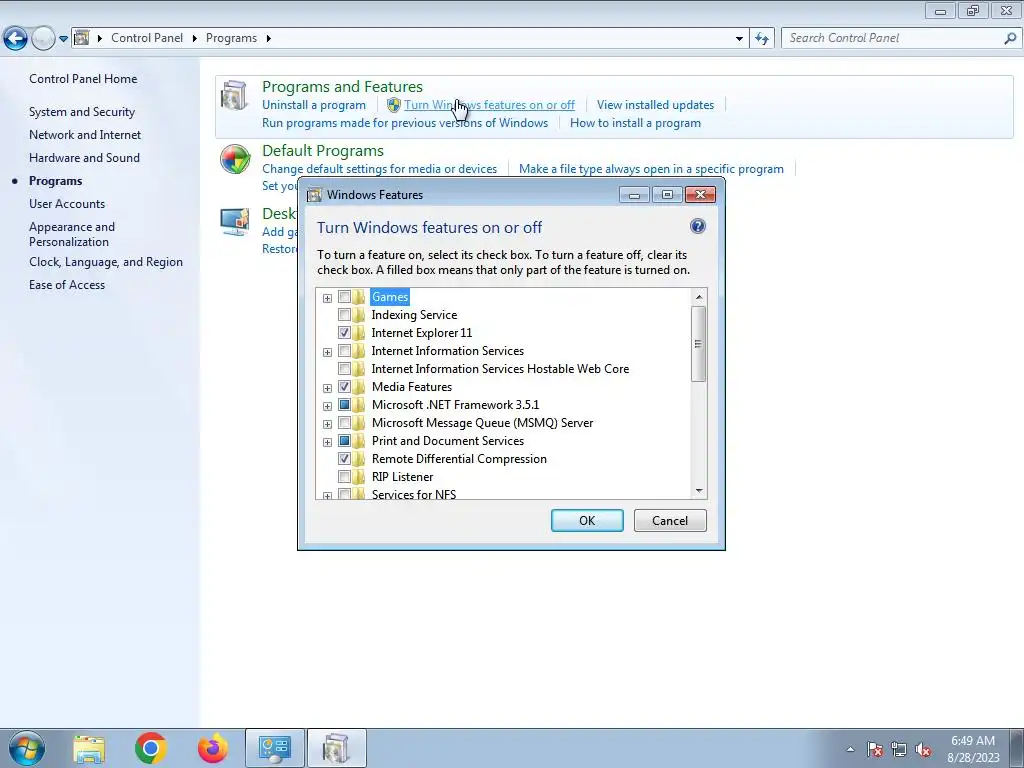This screenshot has height=768, width=1024.
Task: Uncheck the Media Features checkbox
Action: click(344, 387)
